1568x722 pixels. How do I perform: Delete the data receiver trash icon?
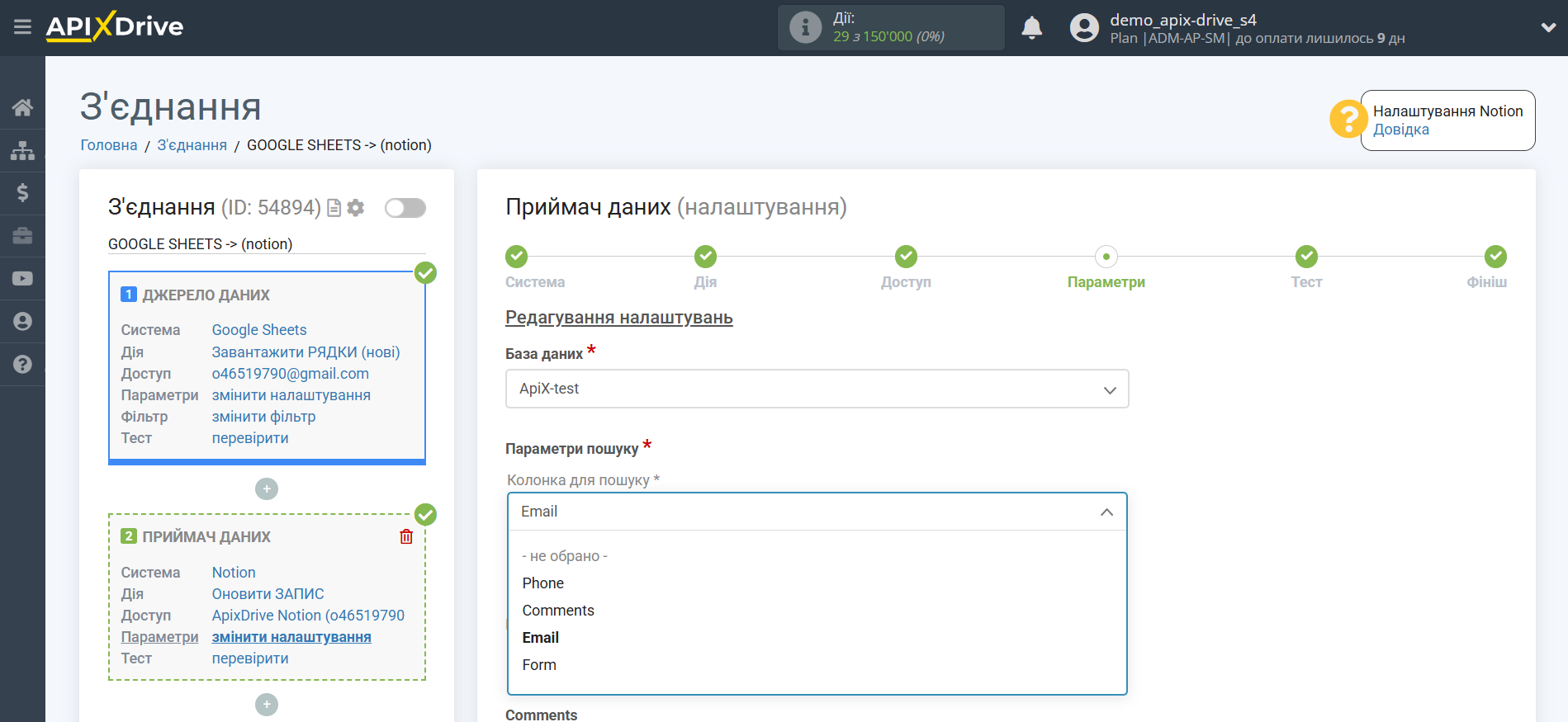pyautogui.click(x=406, y=537)
